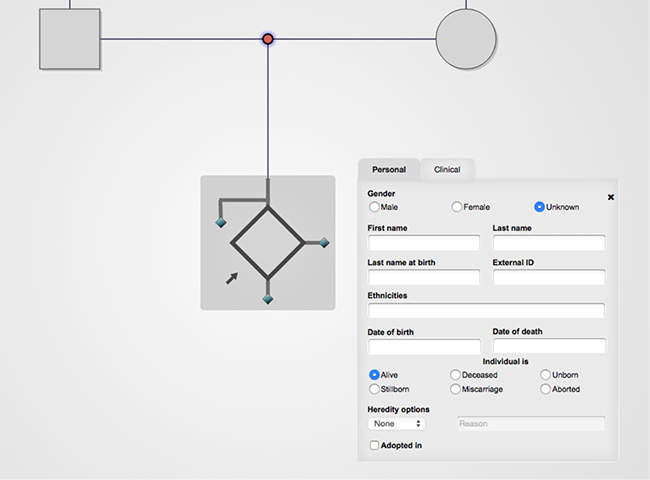
Task: Open the Heredity options dropdown
Action: 397,424
